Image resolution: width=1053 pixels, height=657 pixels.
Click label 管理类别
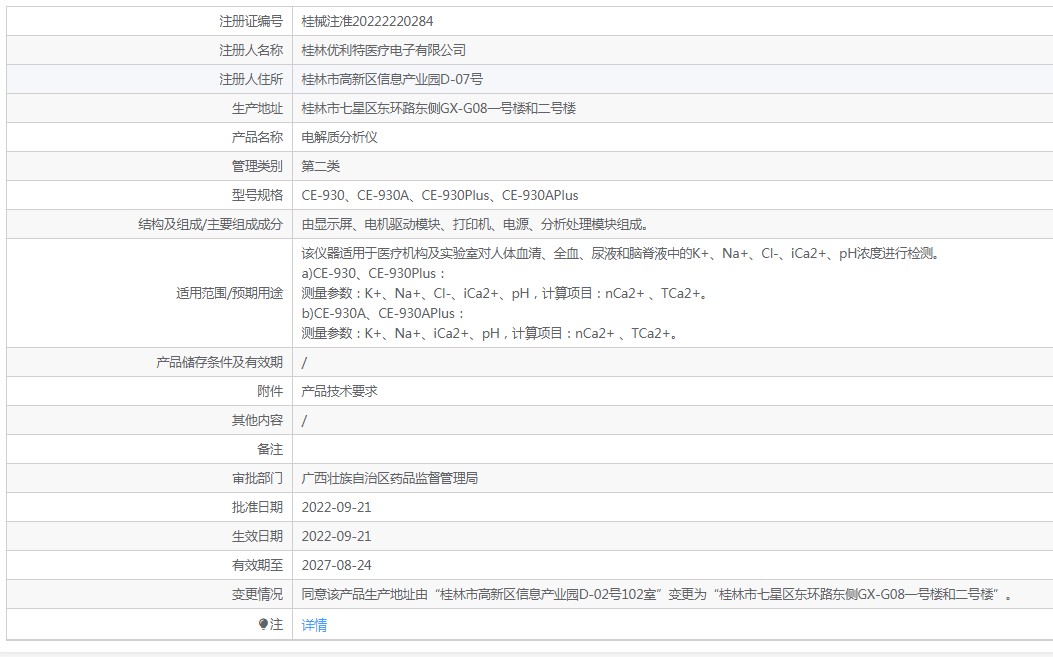coord(257,166)
